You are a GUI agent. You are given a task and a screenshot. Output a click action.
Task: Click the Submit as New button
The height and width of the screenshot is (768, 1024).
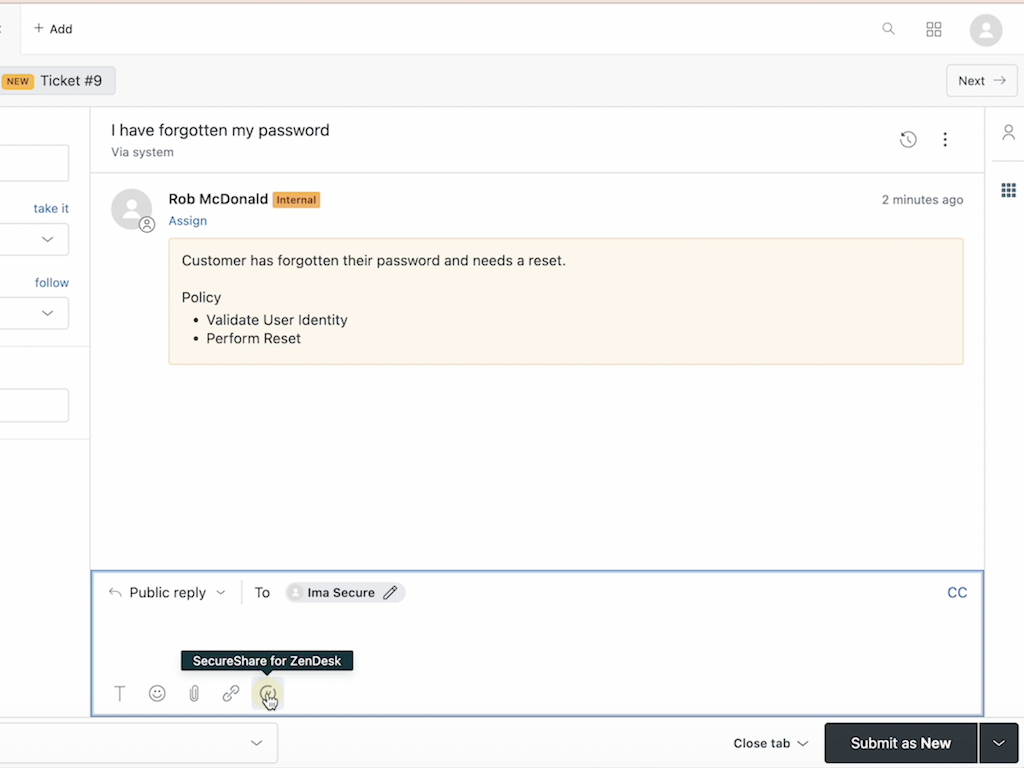coord(900,743)
